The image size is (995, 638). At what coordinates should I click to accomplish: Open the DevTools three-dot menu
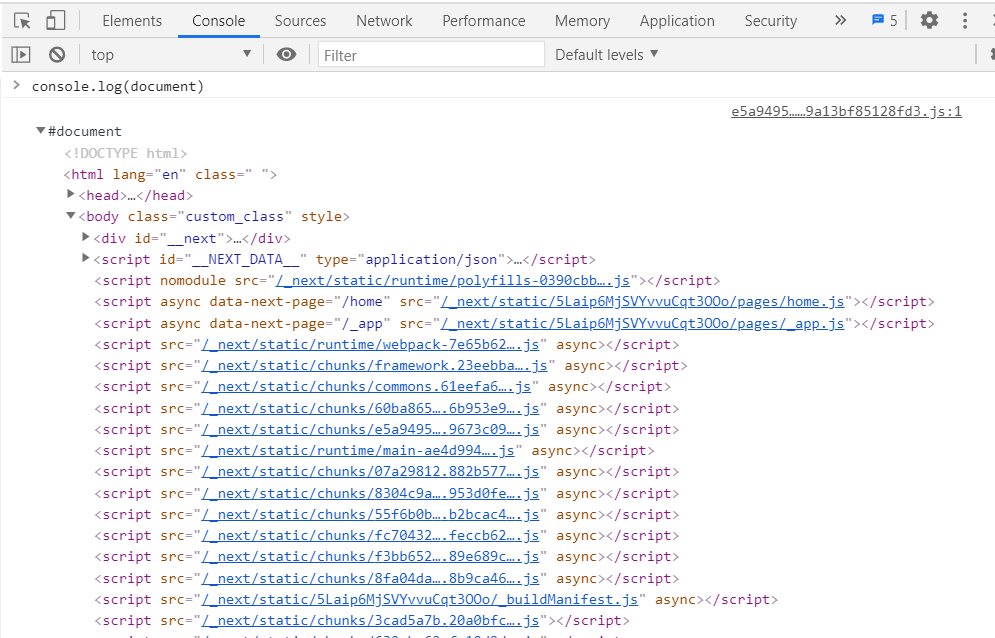965,20
